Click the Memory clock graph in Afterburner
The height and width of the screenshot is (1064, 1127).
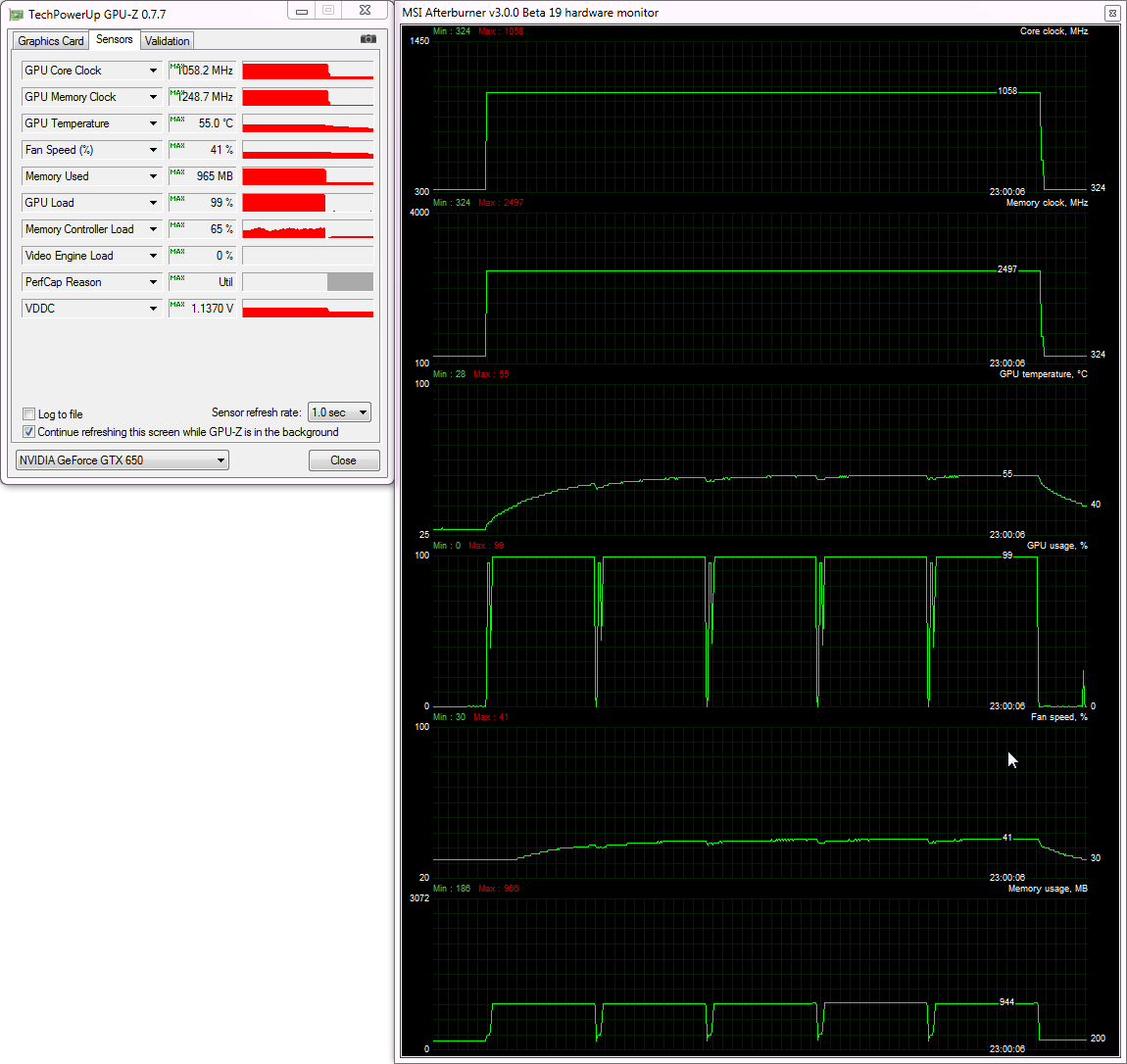click(x=759, y=287)
